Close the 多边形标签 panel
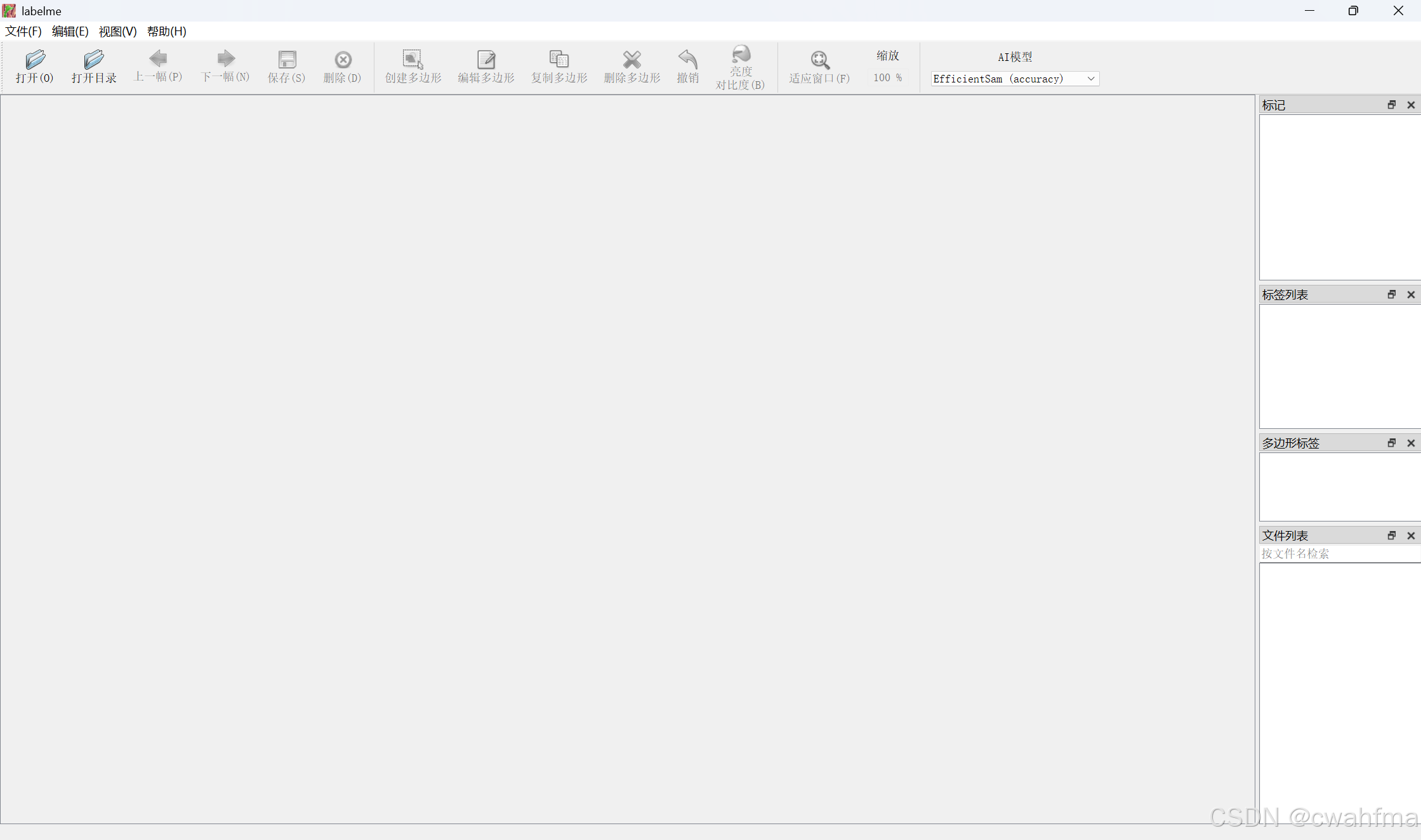The image size is (1421, 840). 1411,443
